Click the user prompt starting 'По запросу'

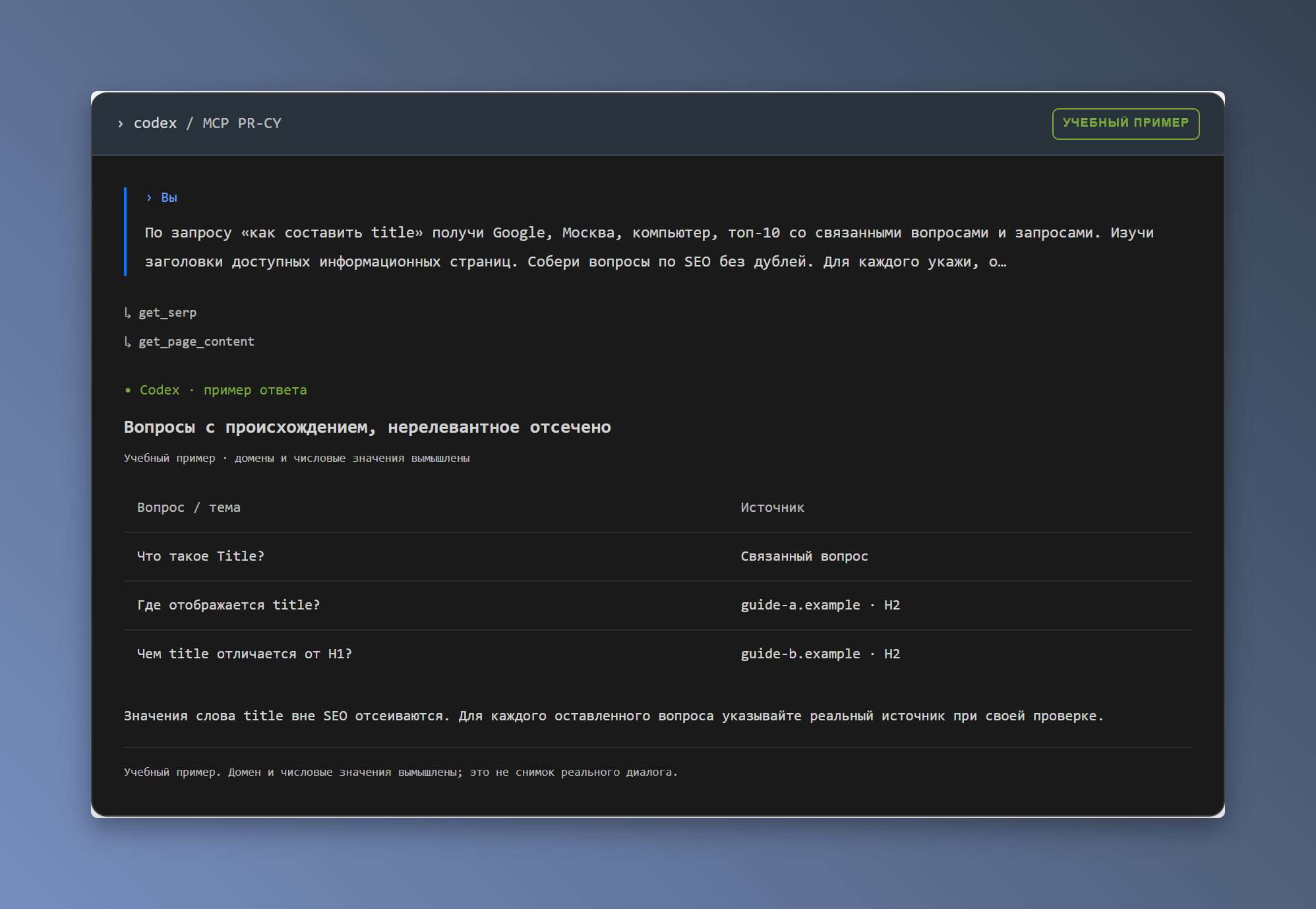click(649, 247)
